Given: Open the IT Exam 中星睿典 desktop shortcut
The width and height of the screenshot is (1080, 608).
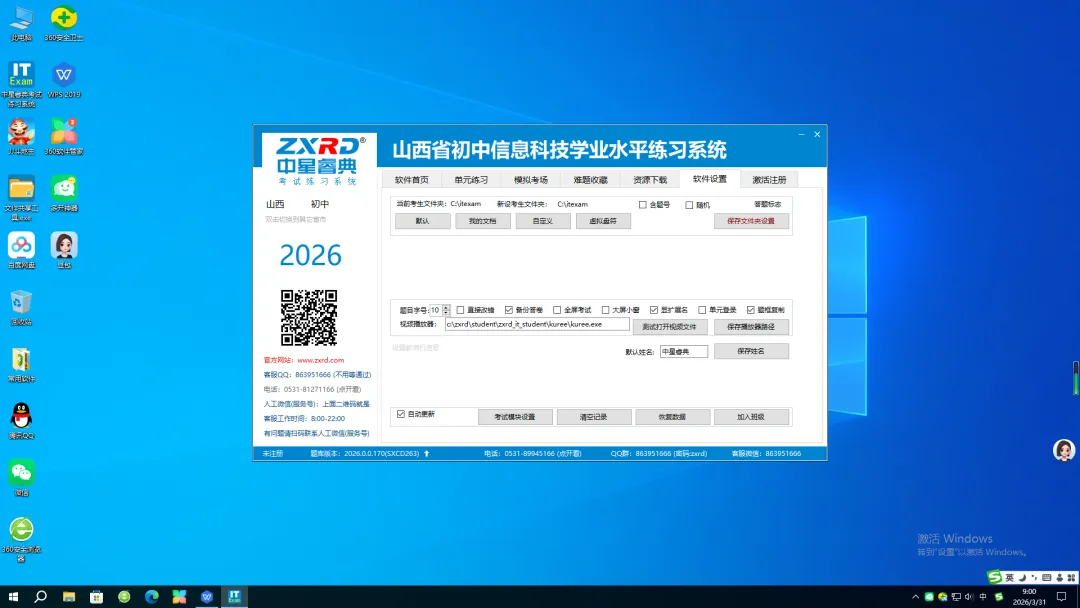Looking at the screenshot, I should (21, 84).
